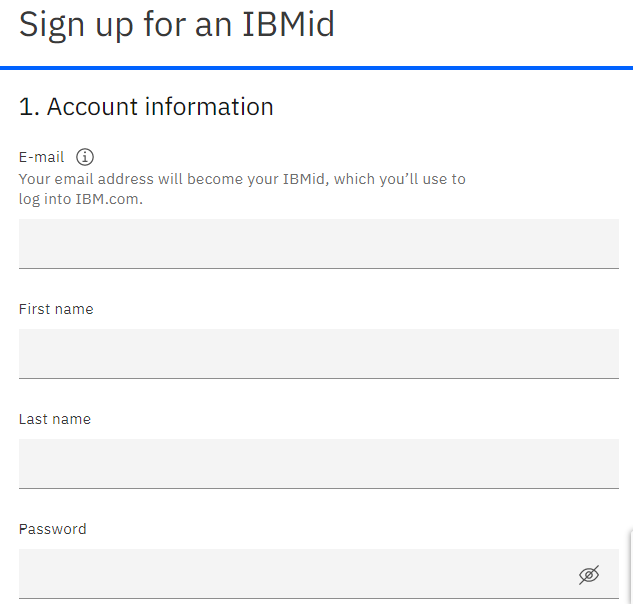Click the blue progress bar under the title
Viewport: 633px width, 604px height.
pos(316,68)
